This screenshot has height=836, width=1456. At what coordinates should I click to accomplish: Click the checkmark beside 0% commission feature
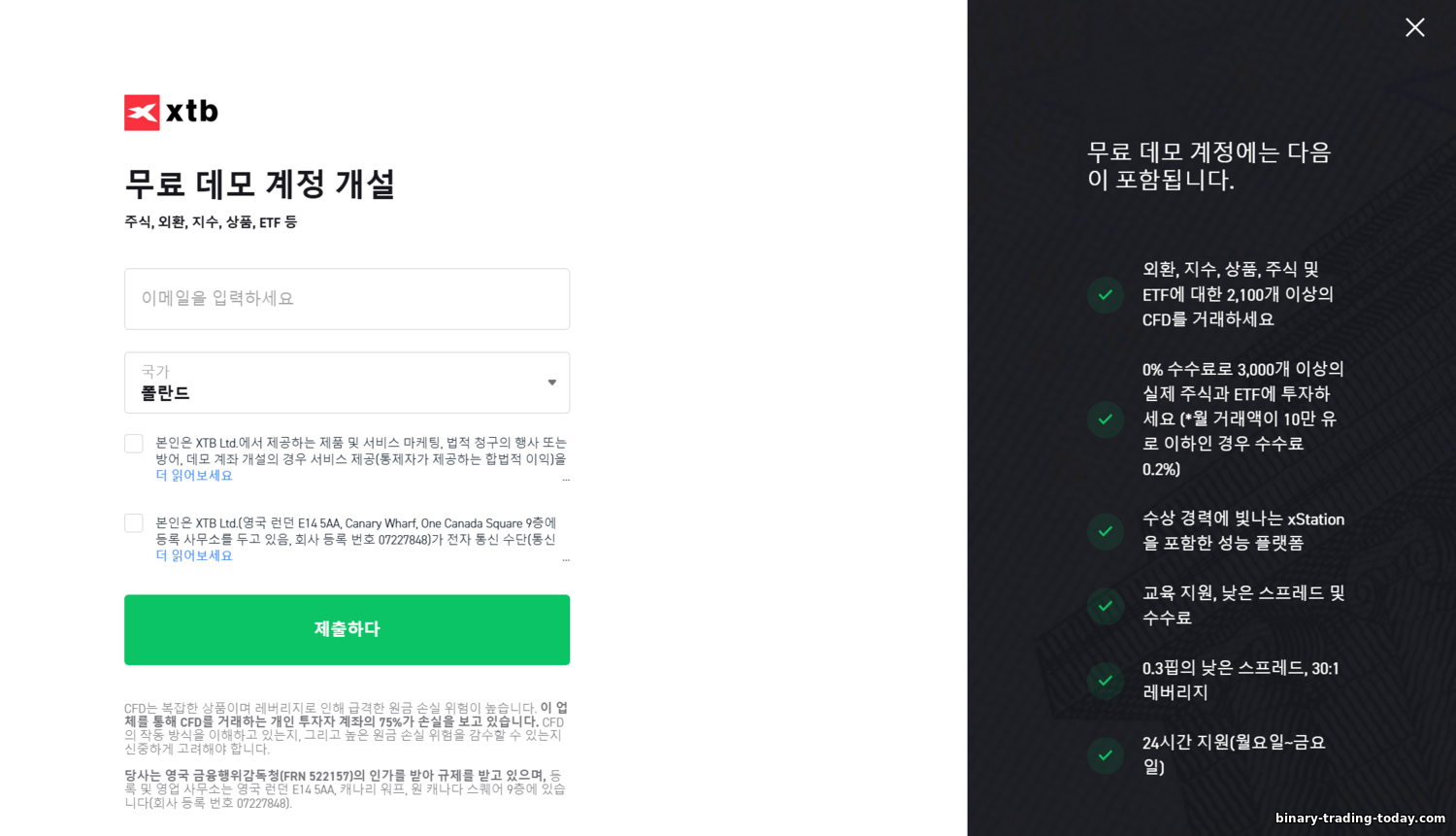[1106, 419]
